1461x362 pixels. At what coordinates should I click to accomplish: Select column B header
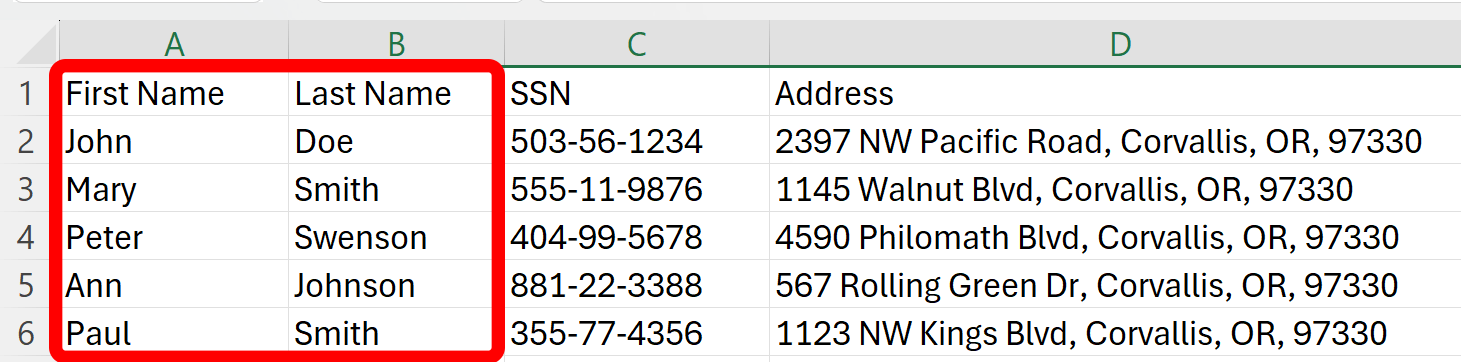[397, 44]
